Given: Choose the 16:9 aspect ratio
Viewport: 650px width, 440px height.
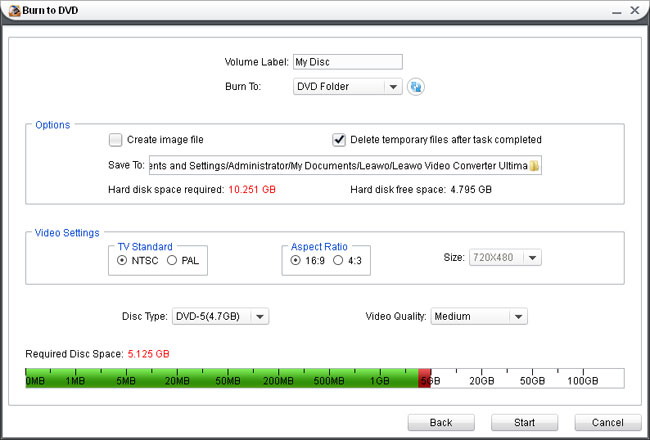Looking at the screenshot, I should tap(296, 260).
